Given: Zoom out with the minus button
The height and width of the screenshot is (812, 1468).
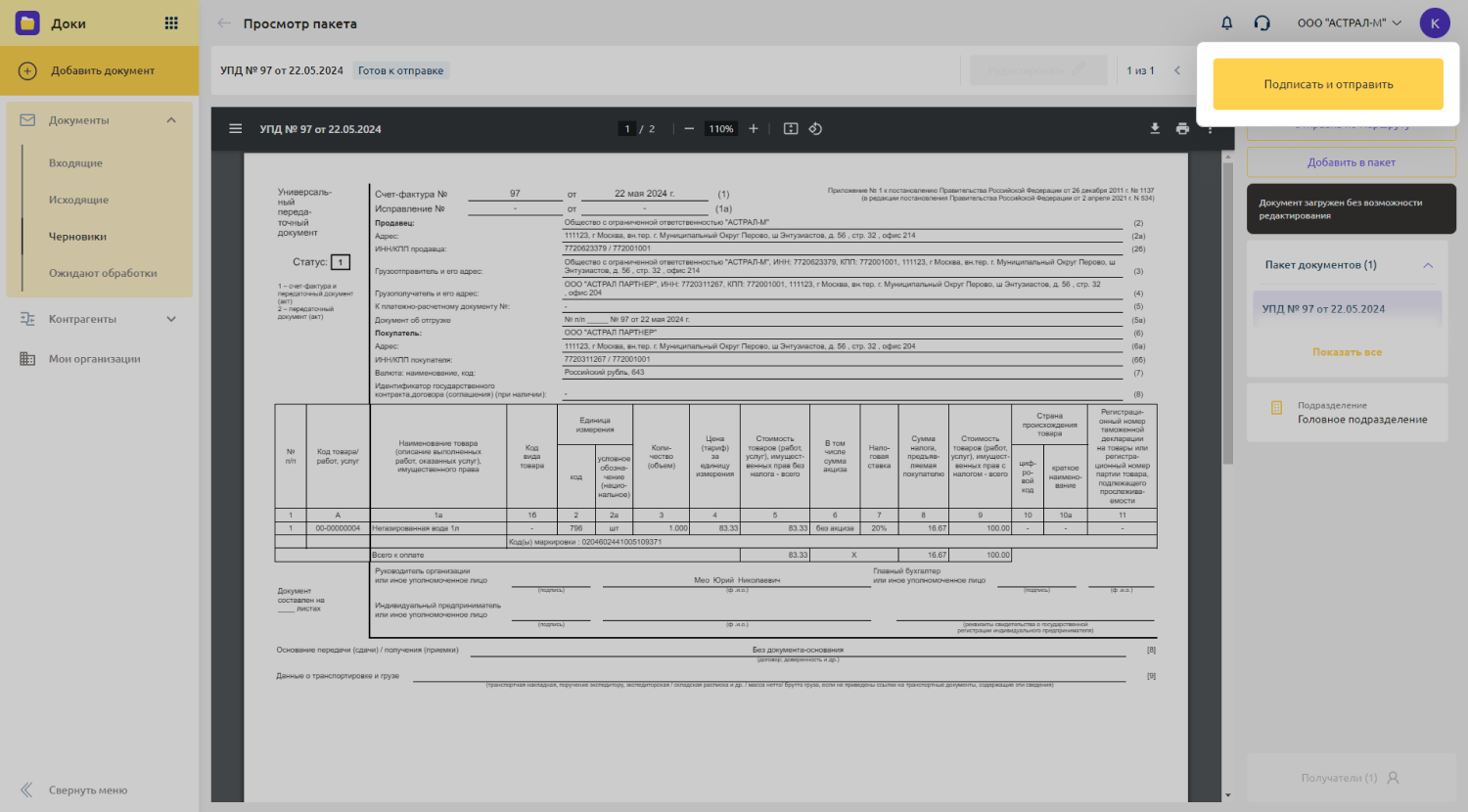Looking at the screenshot, I should point(689,129).
